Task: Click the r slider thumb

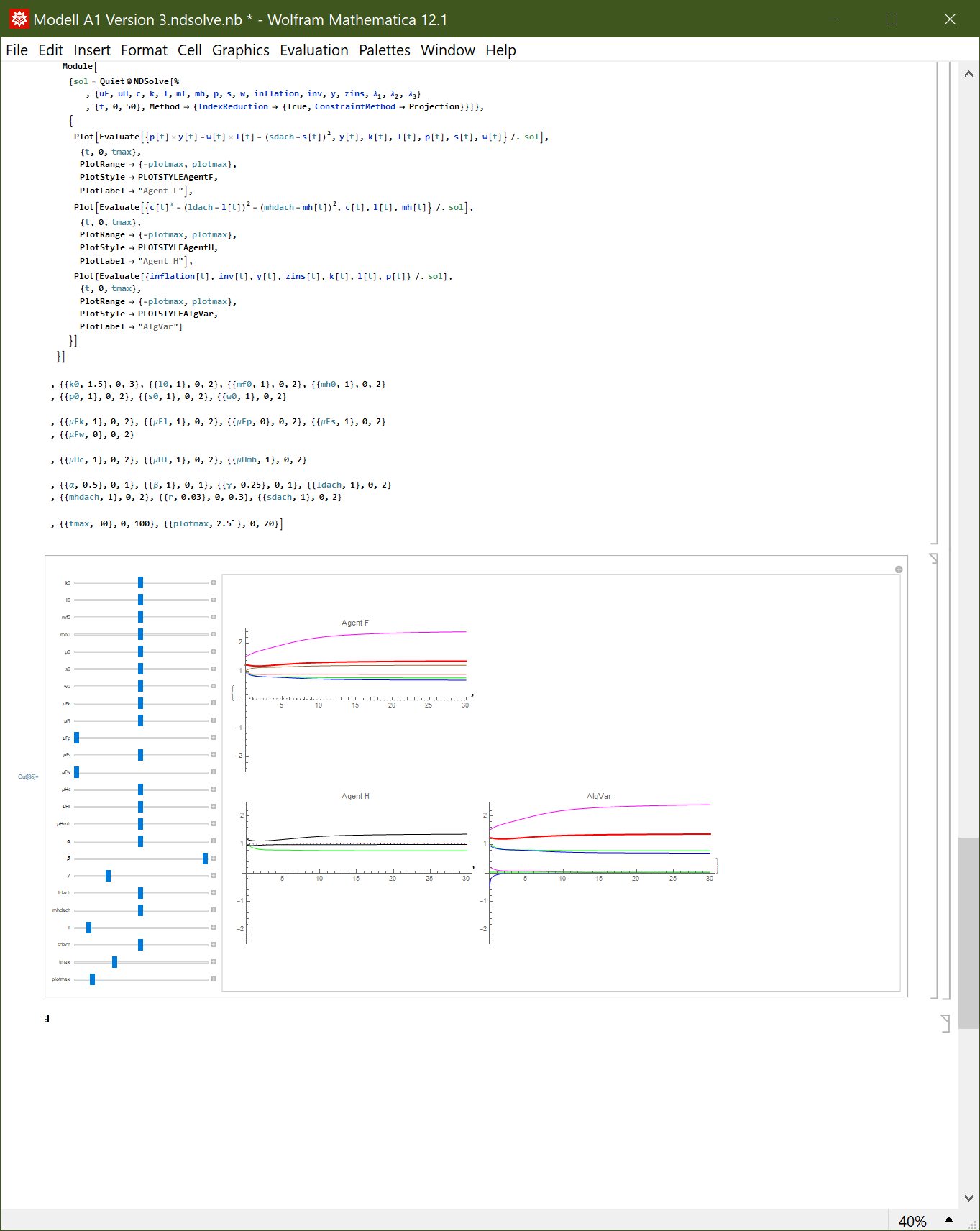Action: point(88,928)
